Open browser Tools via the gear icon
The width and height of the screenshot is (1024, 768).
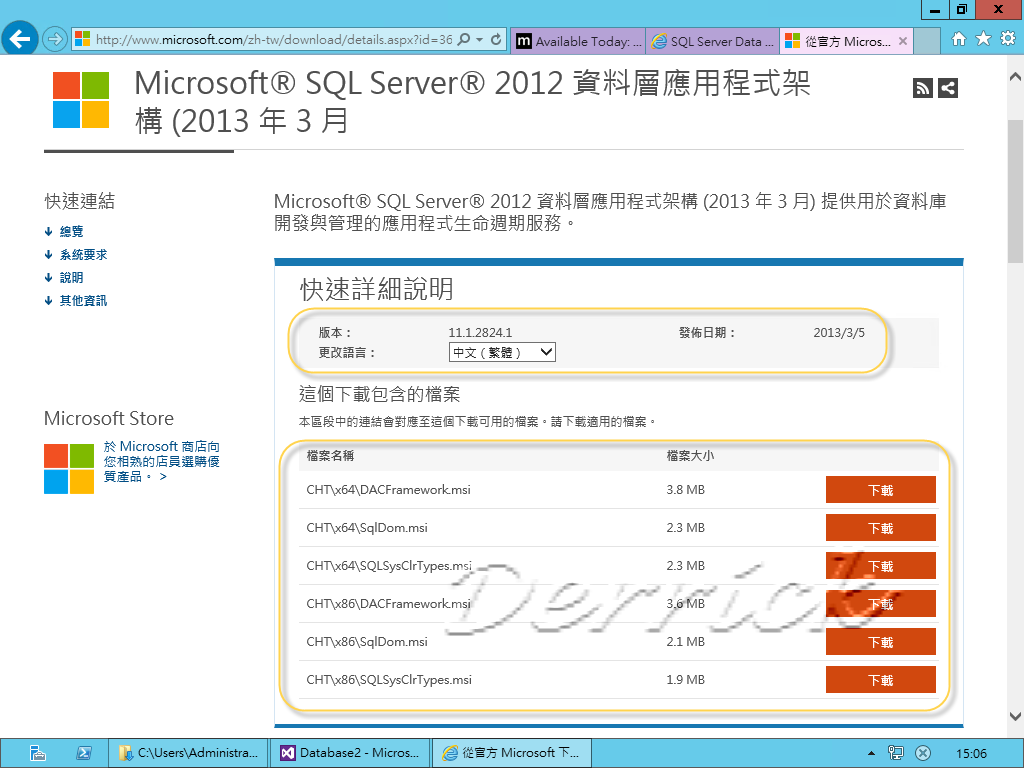(x=1008, y=37)
